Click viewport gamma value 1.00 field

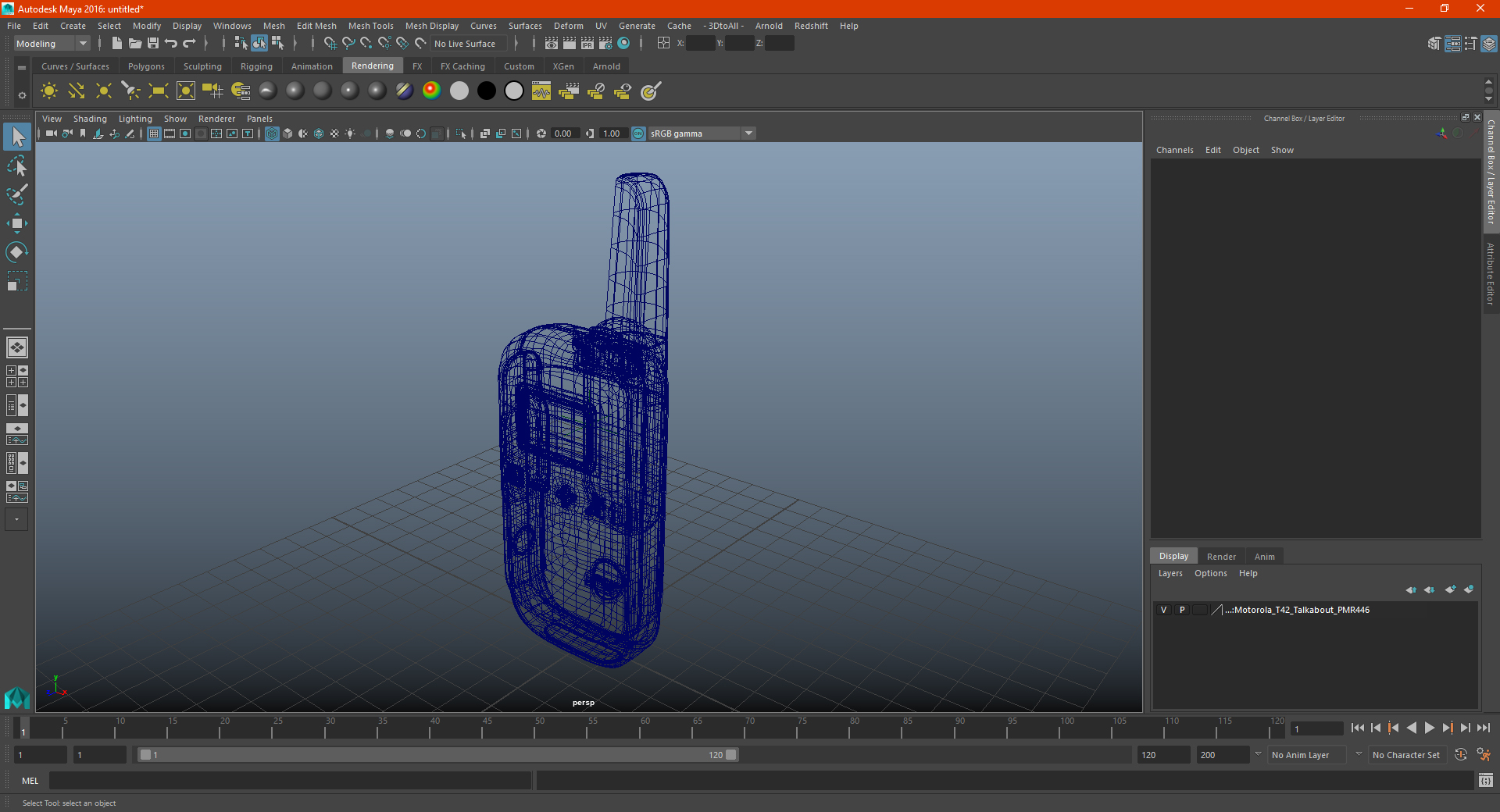612,134
